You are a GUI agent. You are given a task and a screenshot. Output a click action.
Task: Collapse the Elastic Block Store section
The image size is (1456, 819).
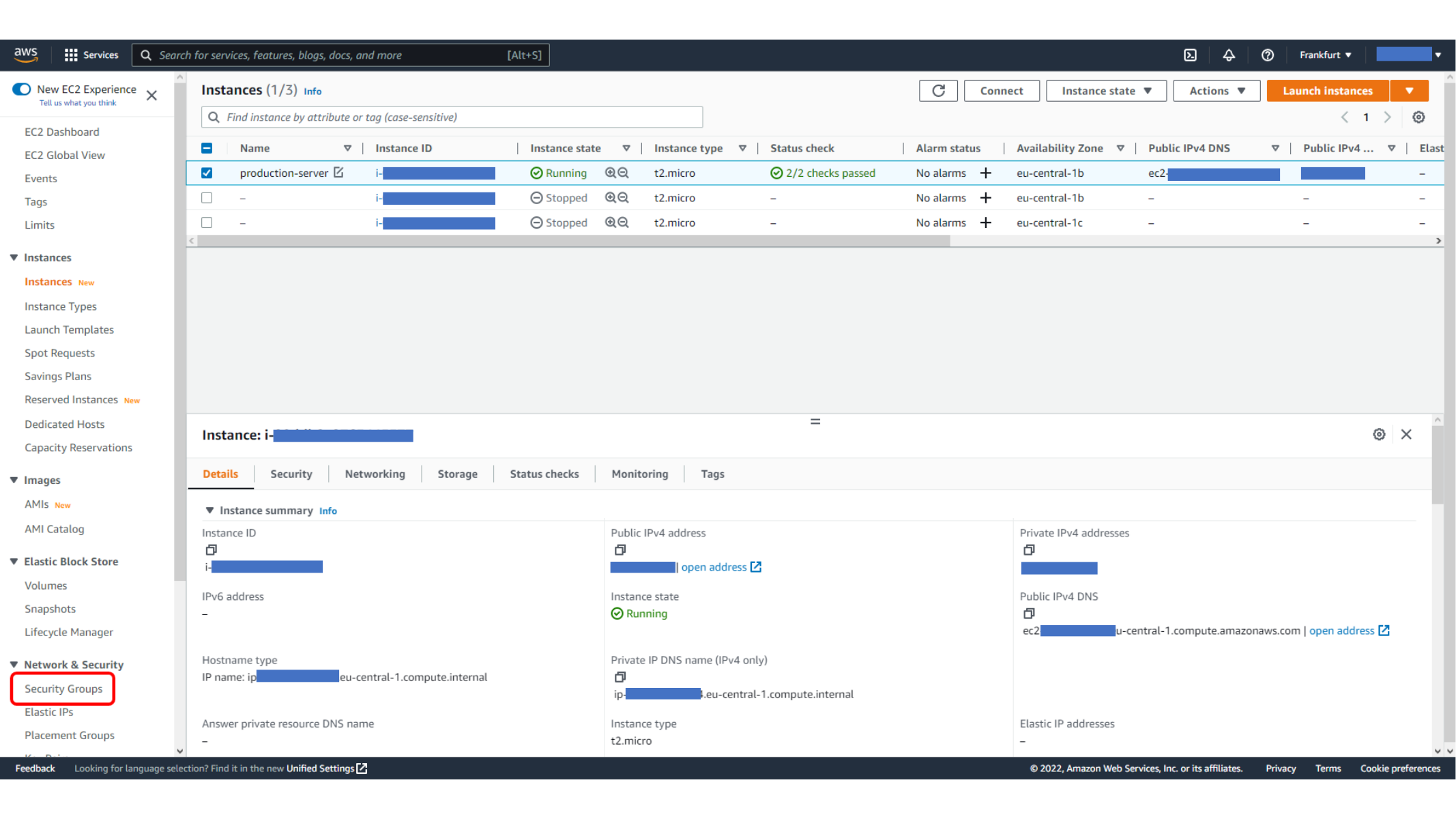[x=14, y=562]
